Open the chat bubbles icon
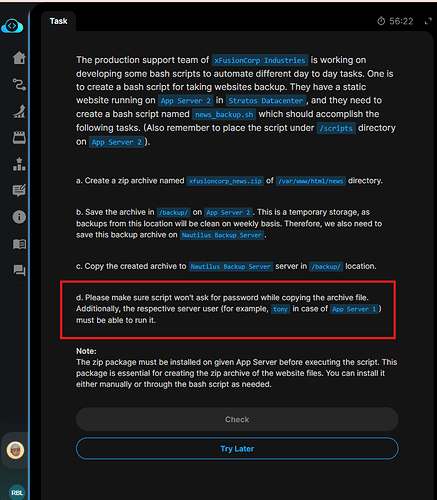The width and height of the screenshot is (437, 500). click(x=19, y=270)
